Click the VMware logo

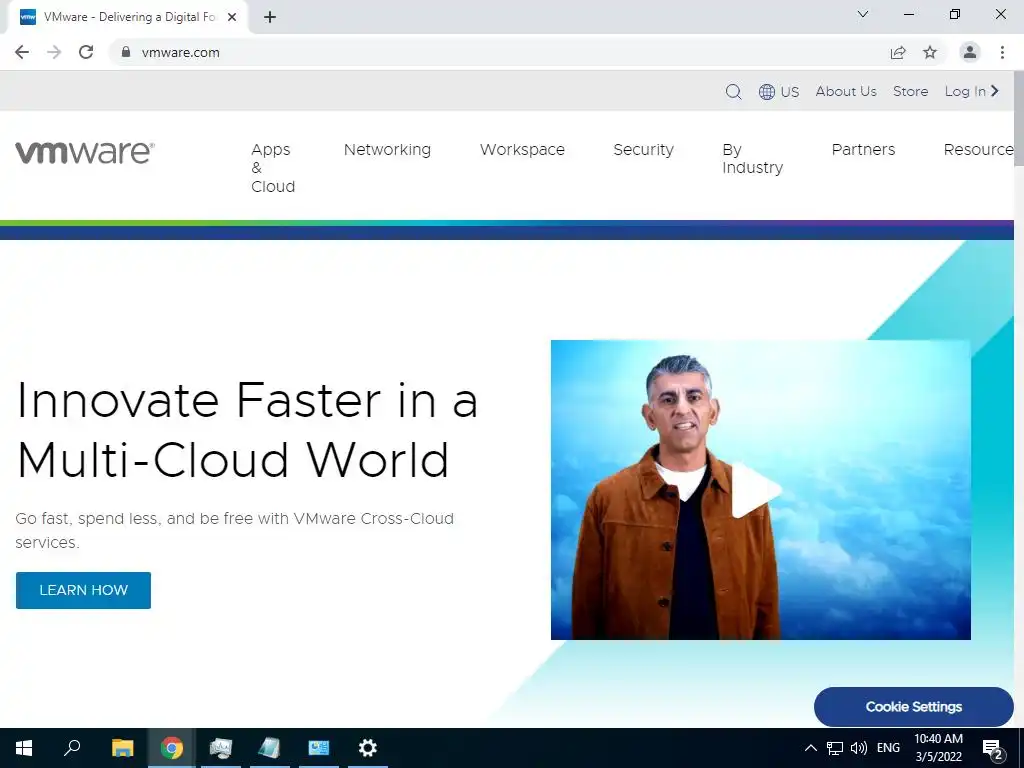click(x=85, y=152)
